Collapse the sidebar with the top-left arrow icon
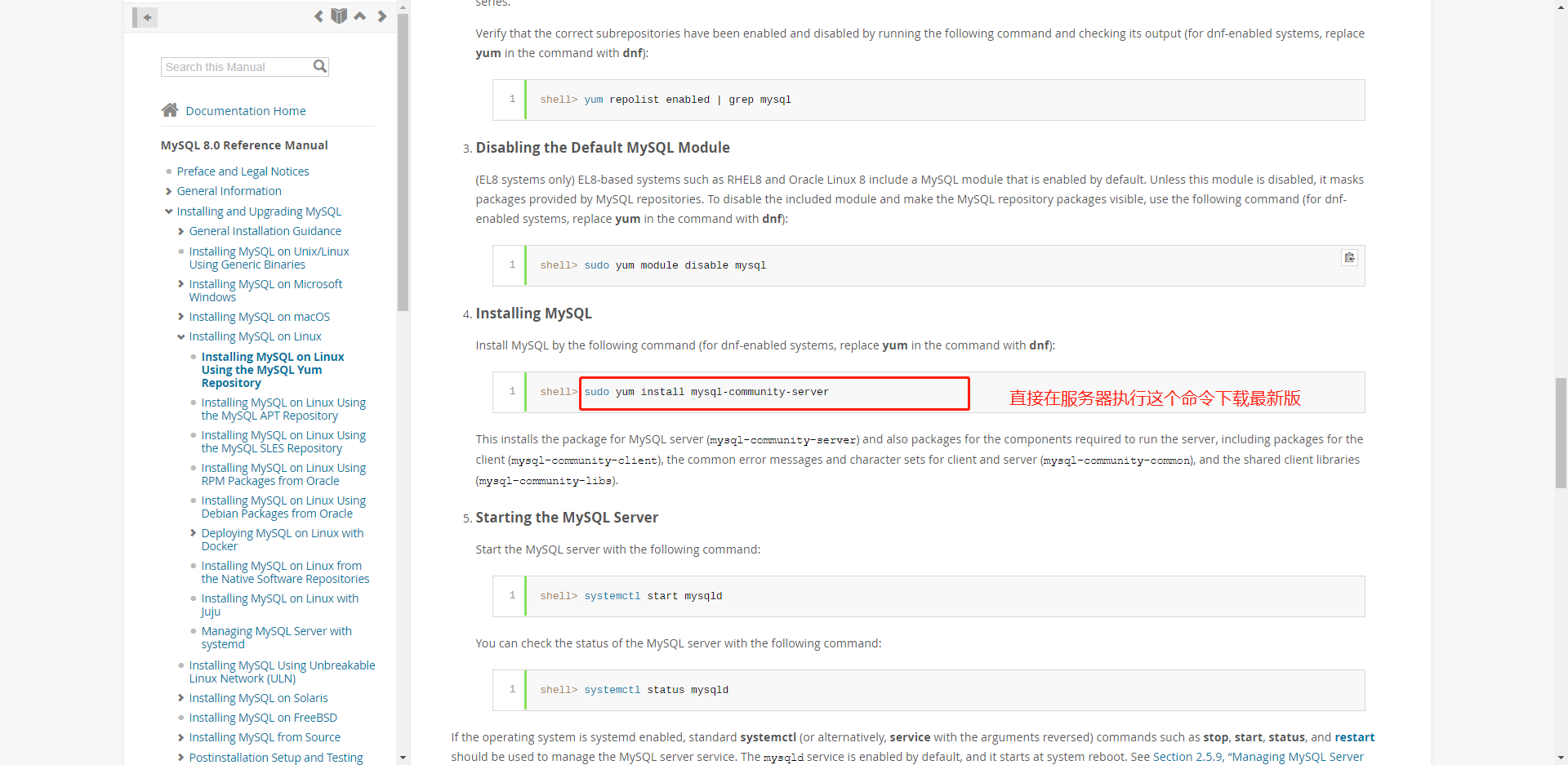The height and width of the screenshot is (765, 1568). click(145, 17)
